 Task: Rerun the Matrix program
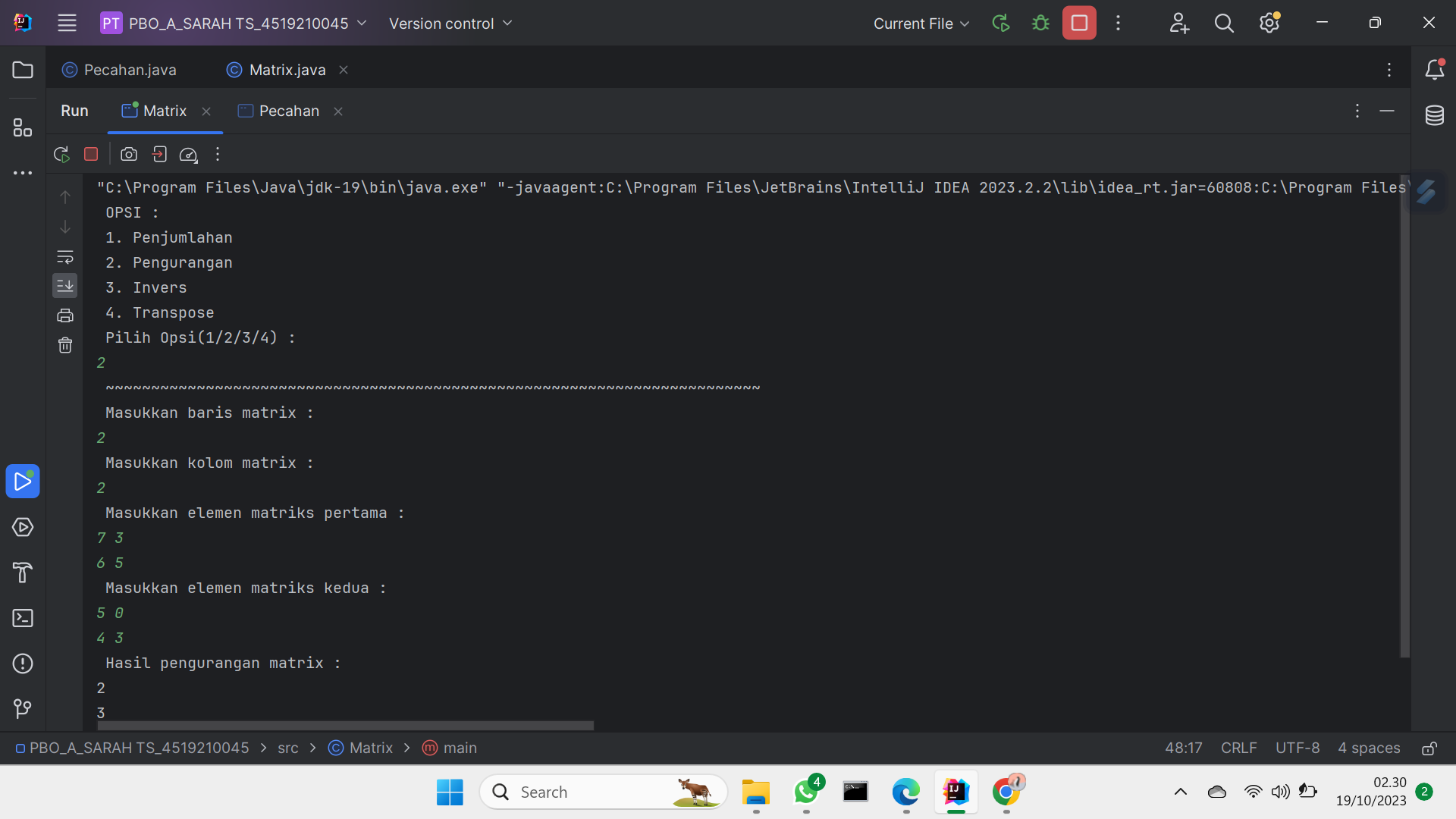[x=61, y=154]
